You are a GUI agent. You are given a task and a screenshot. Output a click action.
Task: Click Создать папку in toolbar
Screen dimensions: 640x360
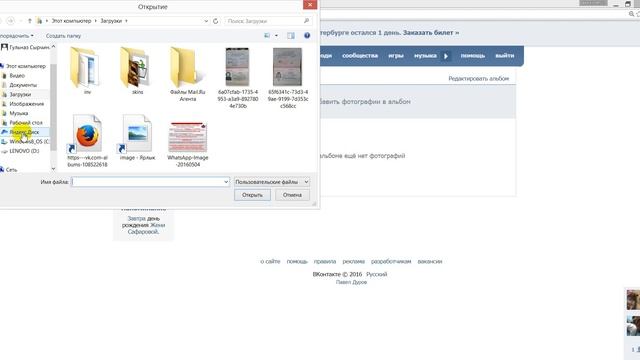63,36
